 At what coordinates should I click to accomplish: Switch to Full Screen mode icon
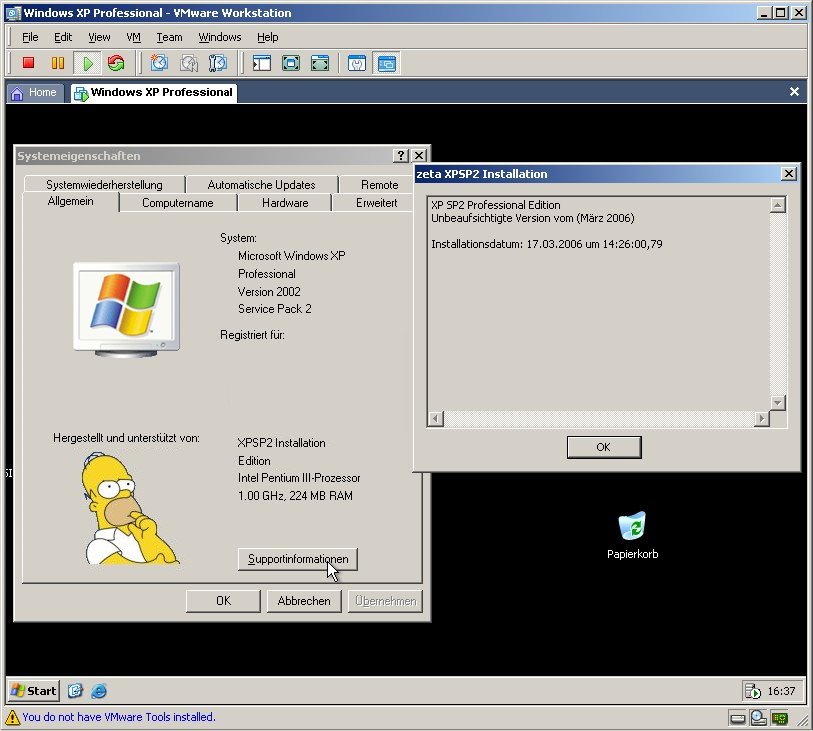[320, 63]
